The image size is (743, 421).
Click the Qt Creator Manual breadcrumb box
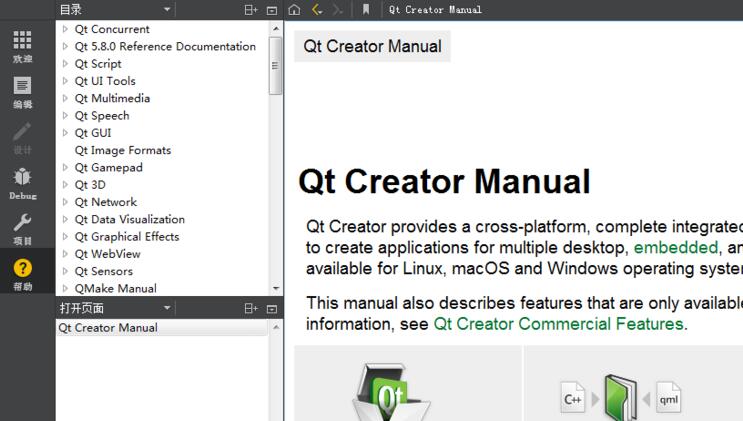[372, 46]
